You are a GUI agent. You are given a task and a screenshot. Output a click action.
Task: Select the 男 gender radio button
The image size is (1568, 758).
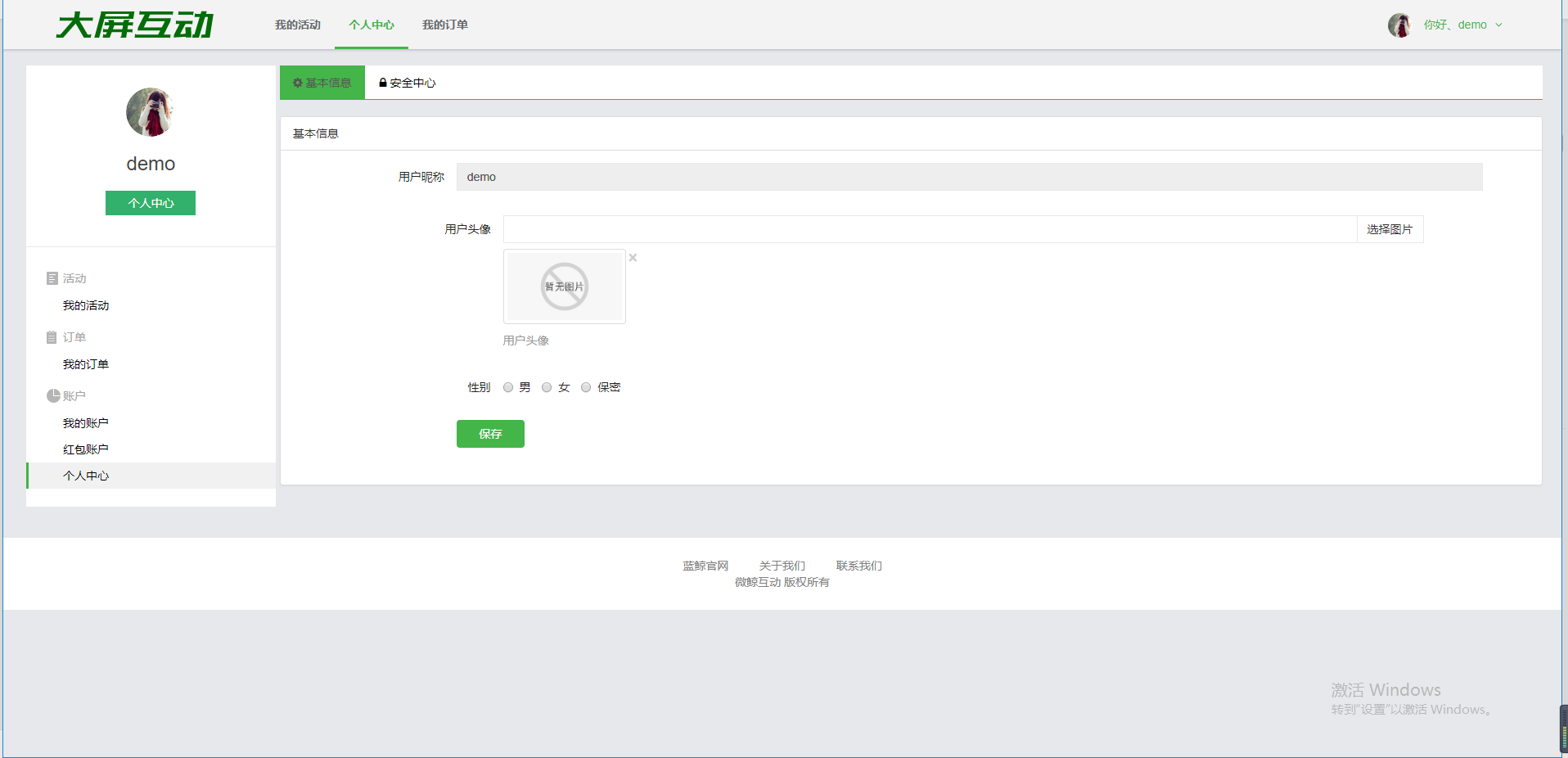(x=508, y=388)
